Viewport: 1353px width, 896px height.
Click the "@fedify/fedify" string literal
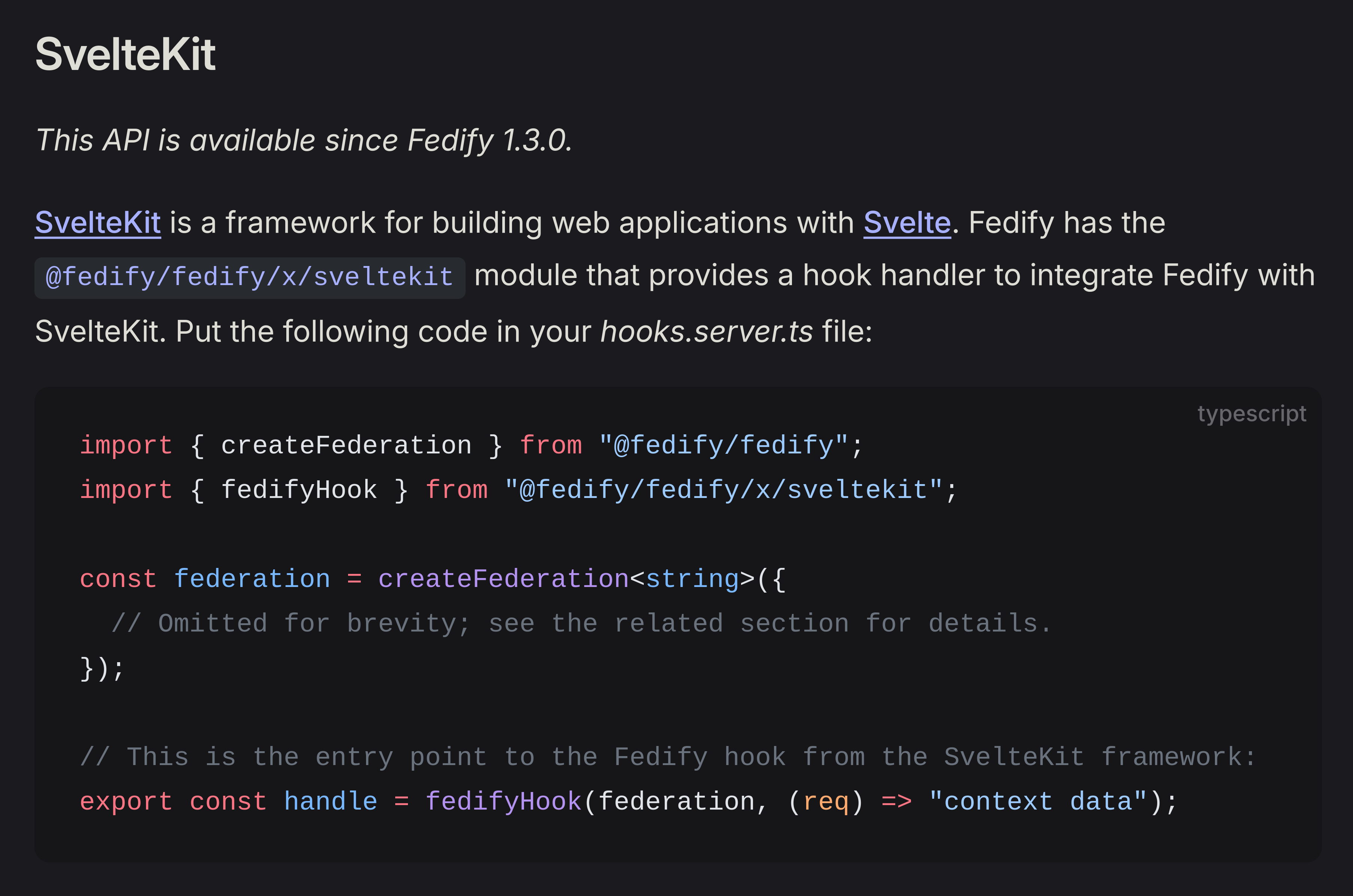pyautogui.click(x=723, y=446)
